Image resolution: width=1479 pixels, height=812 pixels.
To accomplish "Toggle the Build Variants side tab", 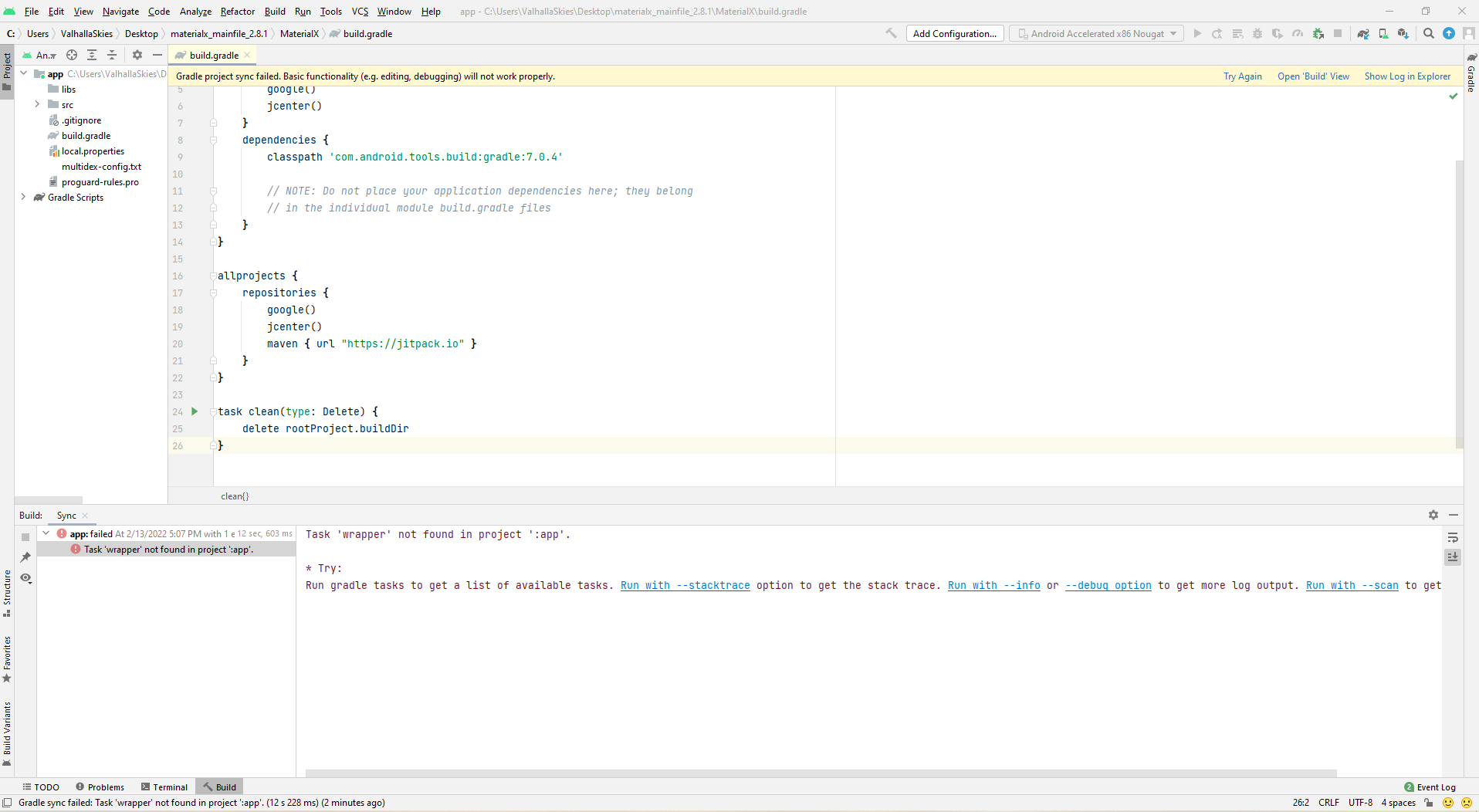I will click(7, 733).
